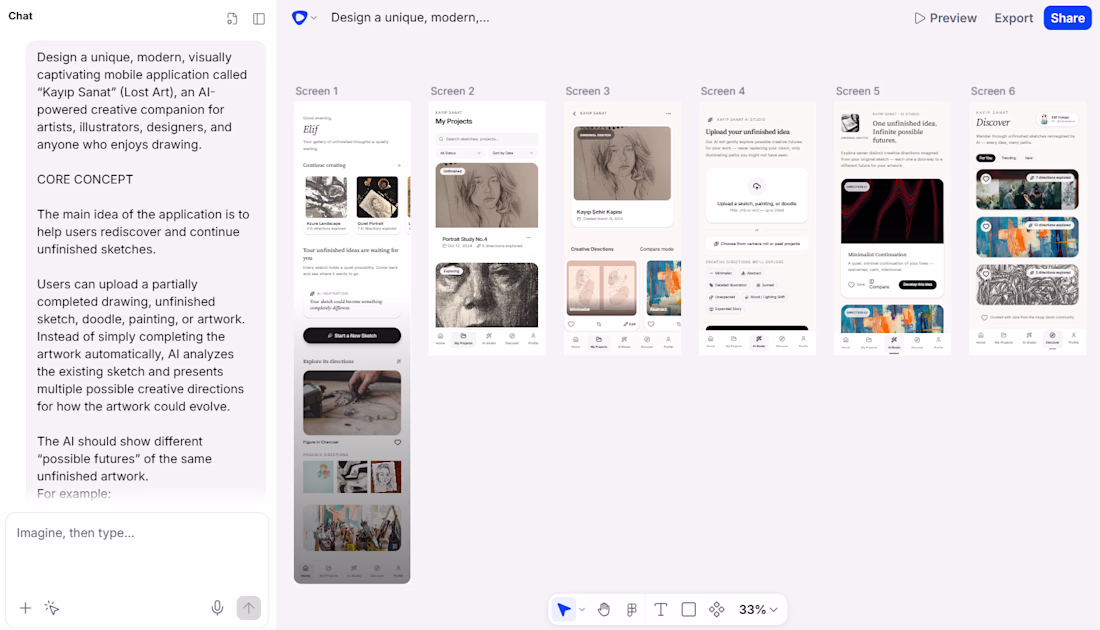
Task: Click "Choose from camera roll or past projects" in Screen 4
Action: point(757,243)
